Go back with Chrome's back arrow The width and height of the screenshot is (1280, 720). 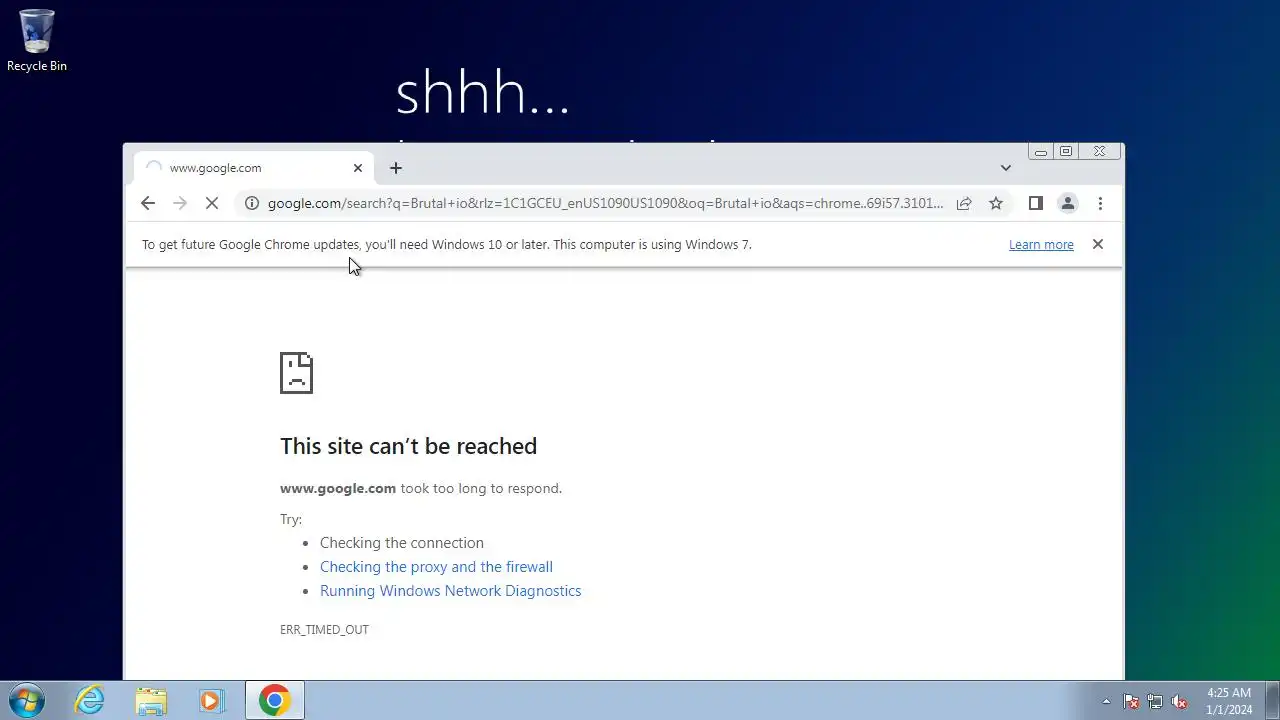click(x=148, y=203)
